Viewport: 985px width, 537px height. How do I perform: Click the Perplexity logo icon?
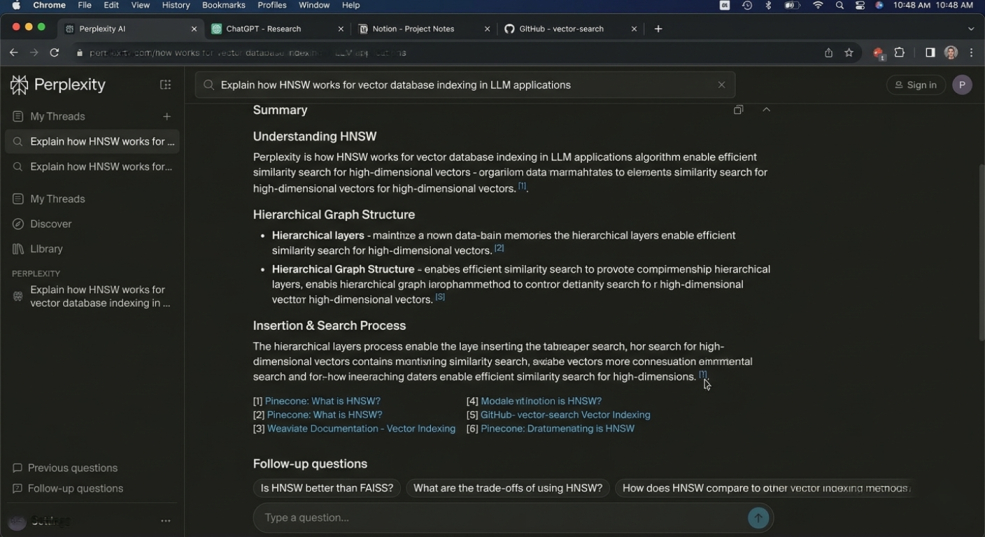click(19, 85)
